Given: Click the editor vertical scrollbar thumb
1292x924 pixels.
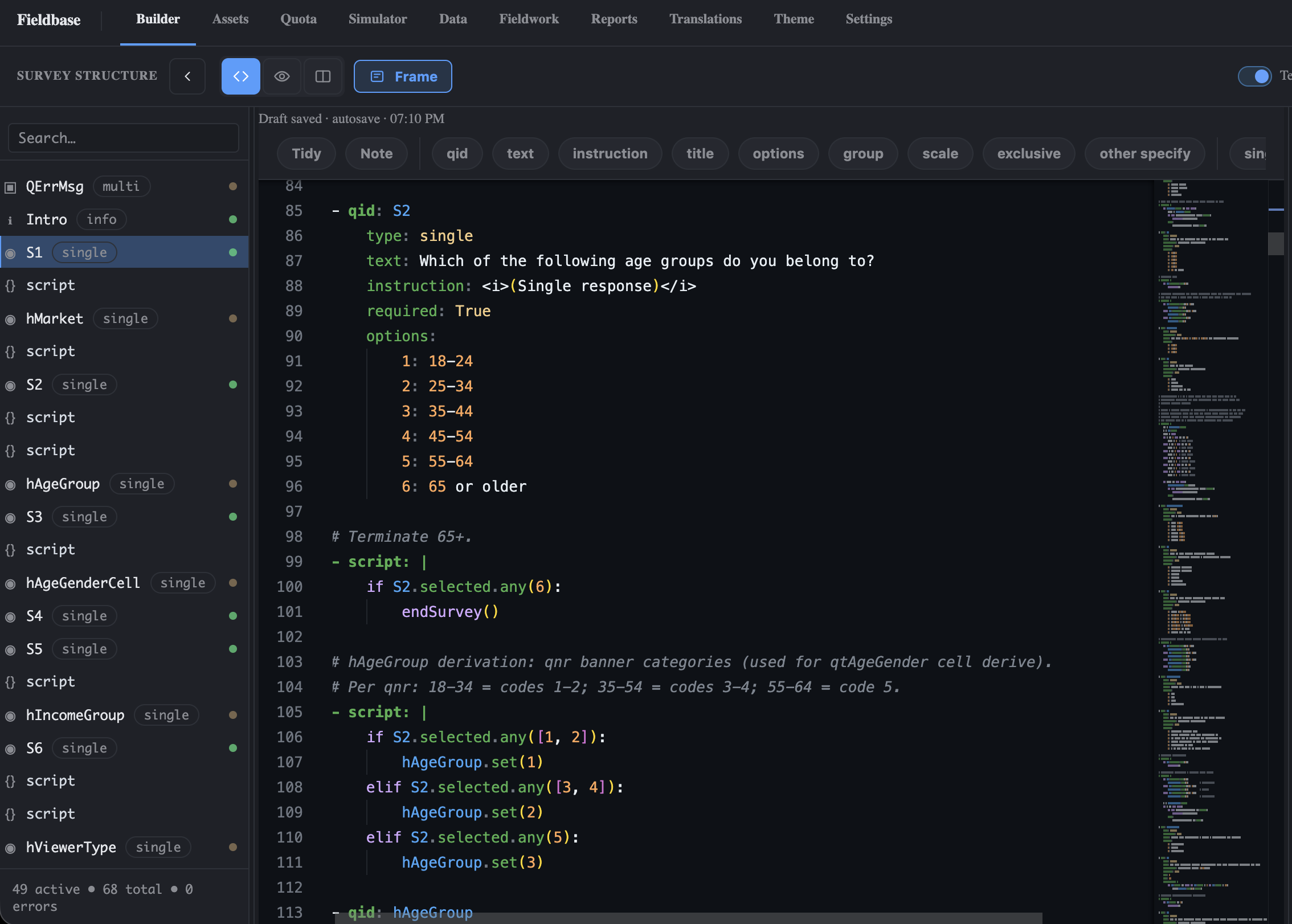Looking at the screenshot, I should point(1276,244).
